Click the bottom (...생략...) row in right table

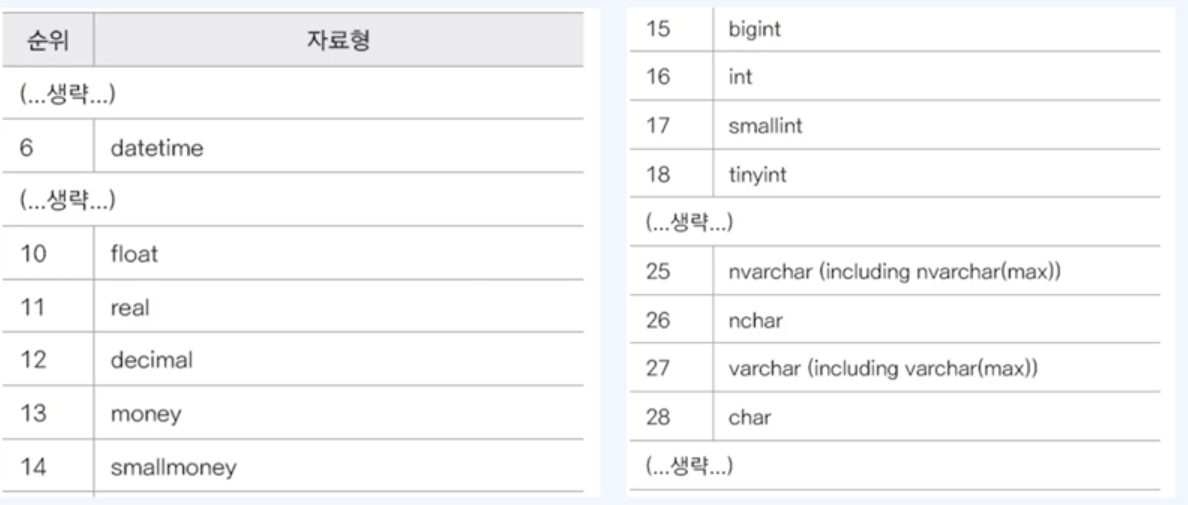(895, 465)
